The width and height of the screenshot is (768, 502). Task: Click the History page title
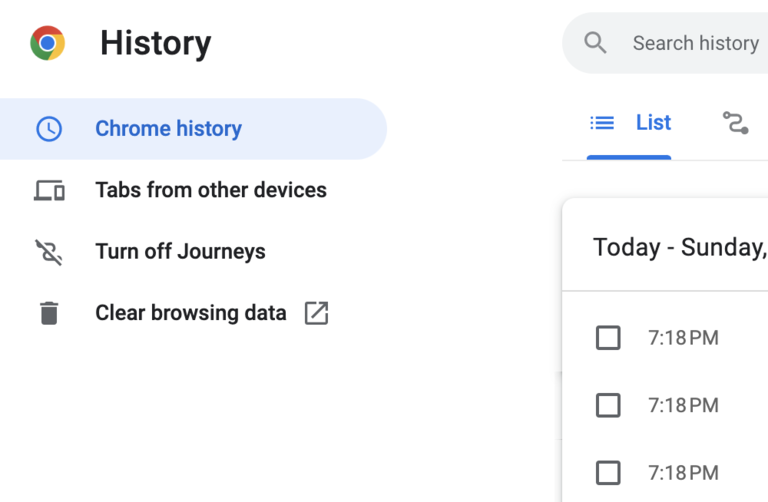[x=155, y=43]
